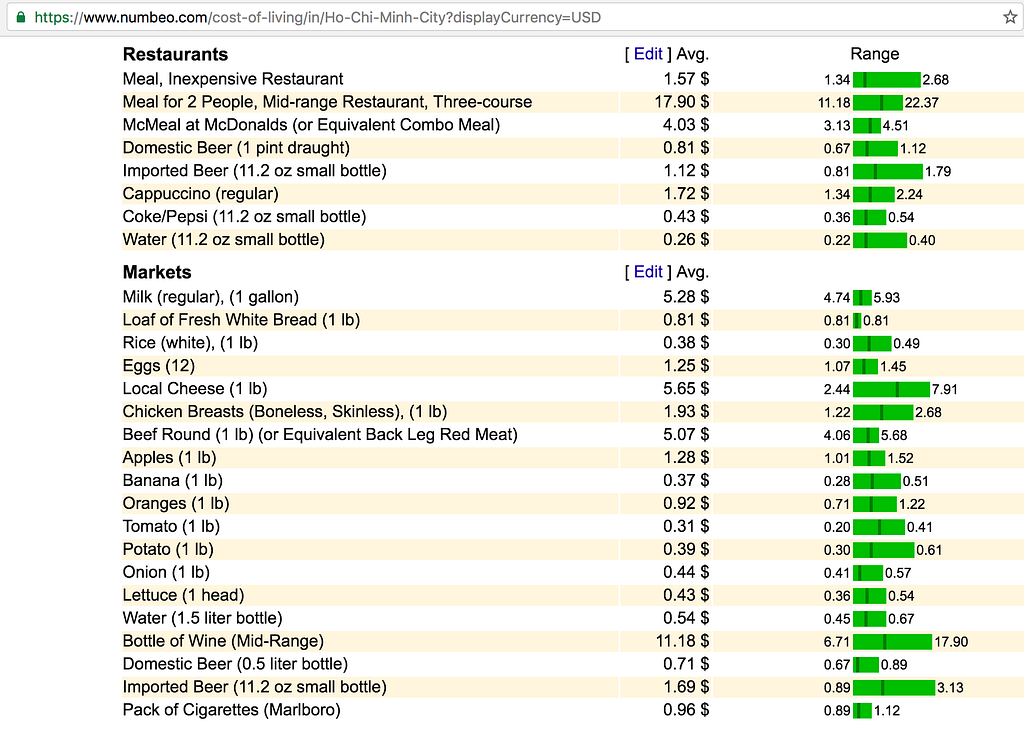Screen dimensions: 1024x730
Task: Click Banana (1 lb) label
Action: point(172,481)
